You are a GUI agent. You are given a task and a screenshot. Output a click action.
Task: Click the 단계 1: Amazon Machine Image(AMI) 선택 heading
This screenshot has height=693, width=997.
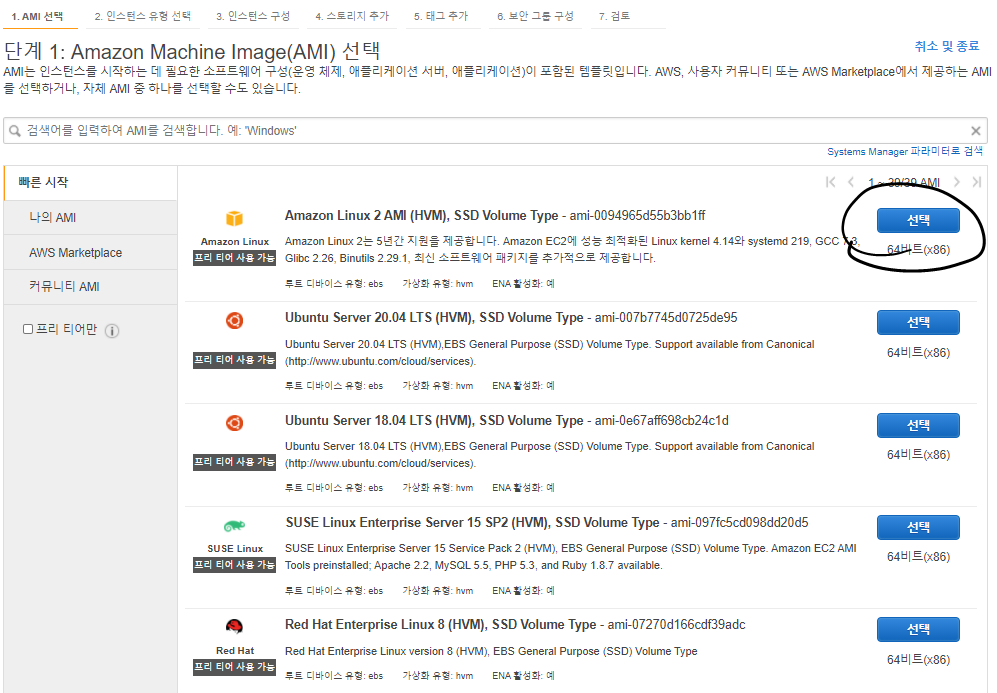pyautogui.click(x=192, y=51)
